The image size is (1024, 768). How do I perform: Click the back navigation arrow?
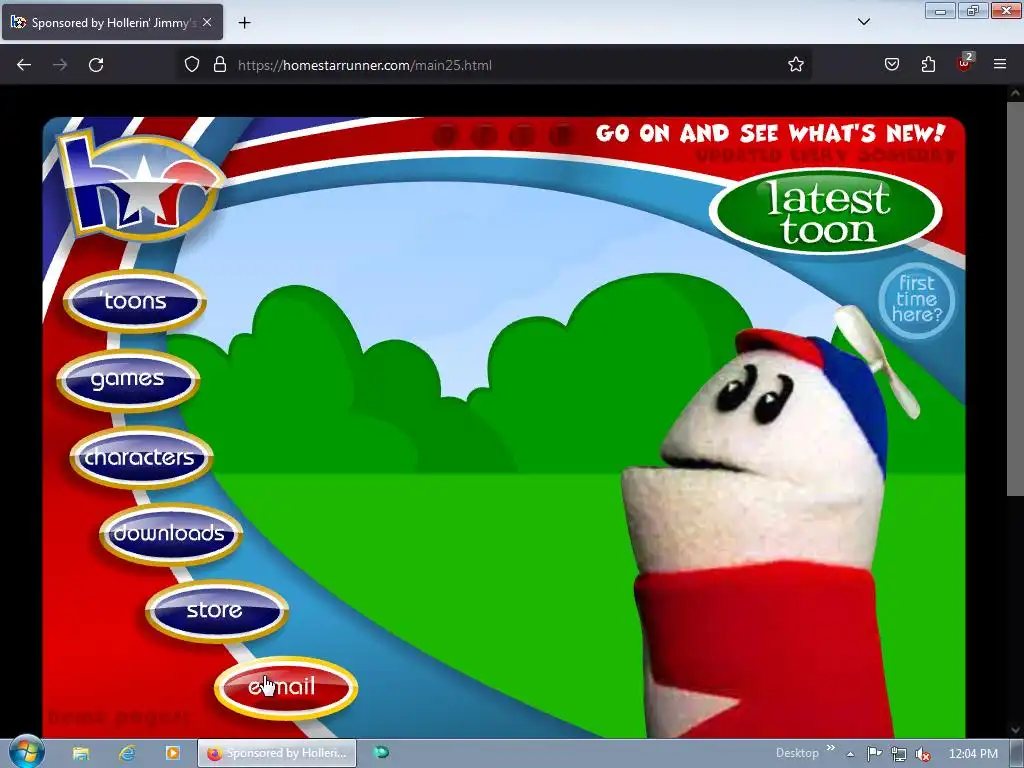24,65
